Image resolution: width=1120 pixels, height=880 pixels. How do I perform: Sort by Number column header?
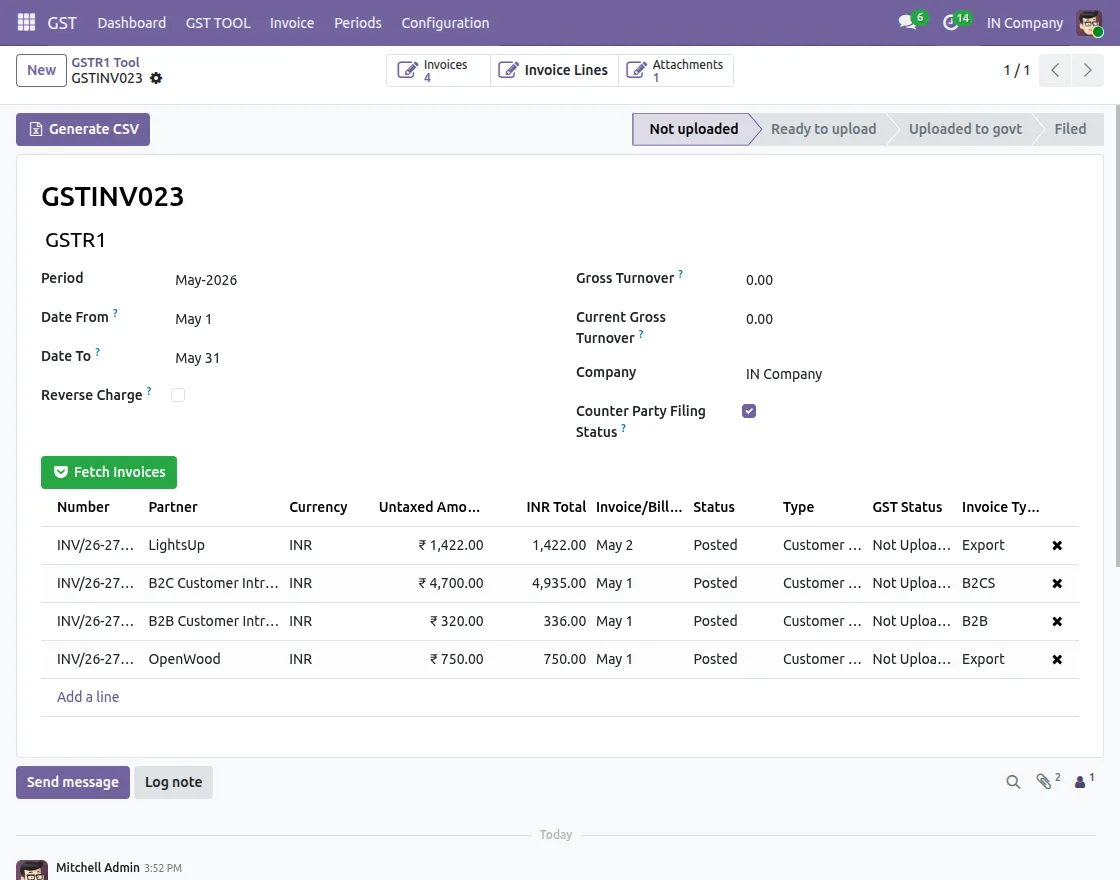[x=83, y=507]
